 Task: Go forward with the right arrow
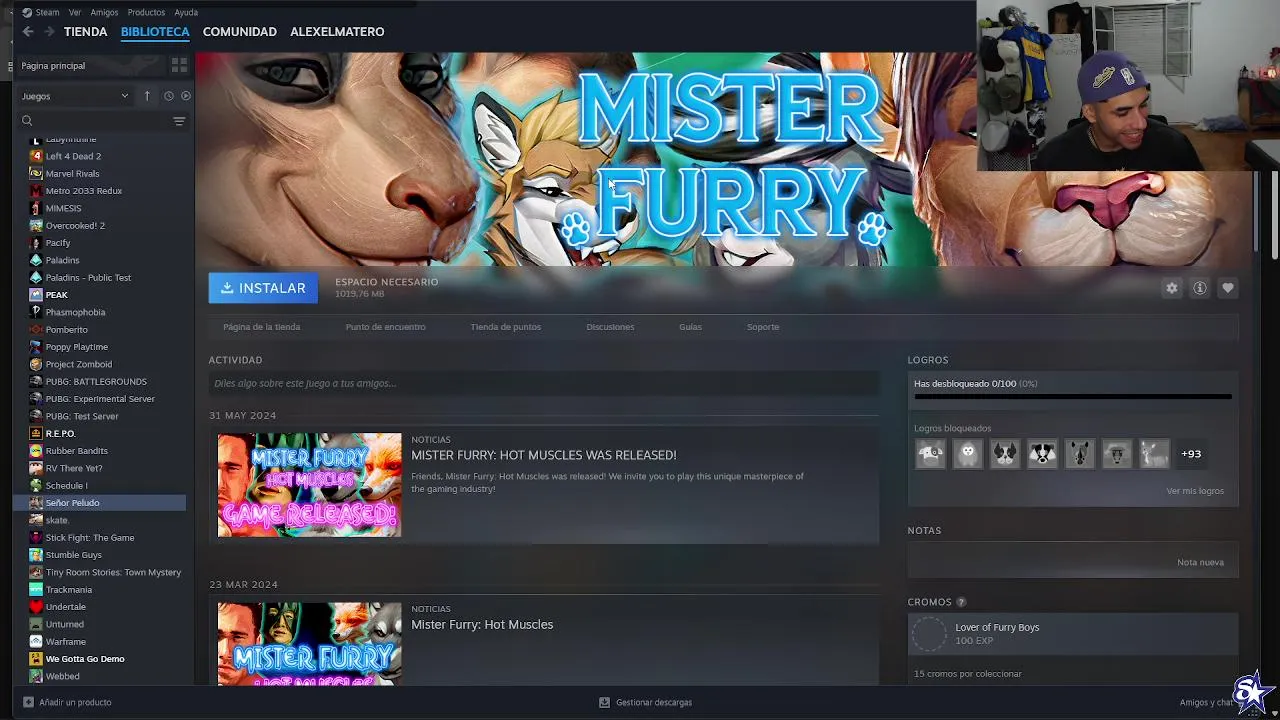click(x=49, y=32)
